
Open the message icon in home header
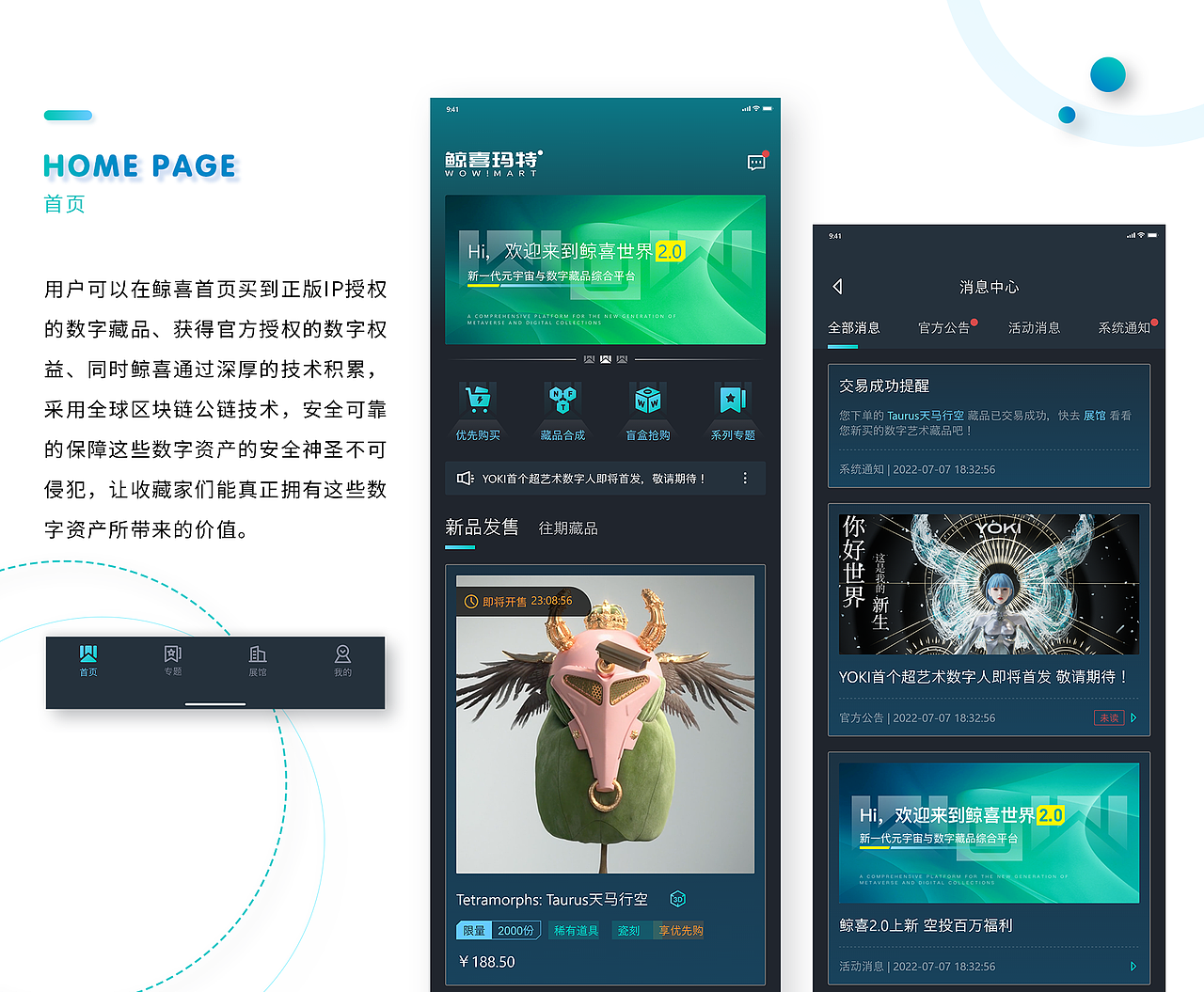[x=756, y=162]
